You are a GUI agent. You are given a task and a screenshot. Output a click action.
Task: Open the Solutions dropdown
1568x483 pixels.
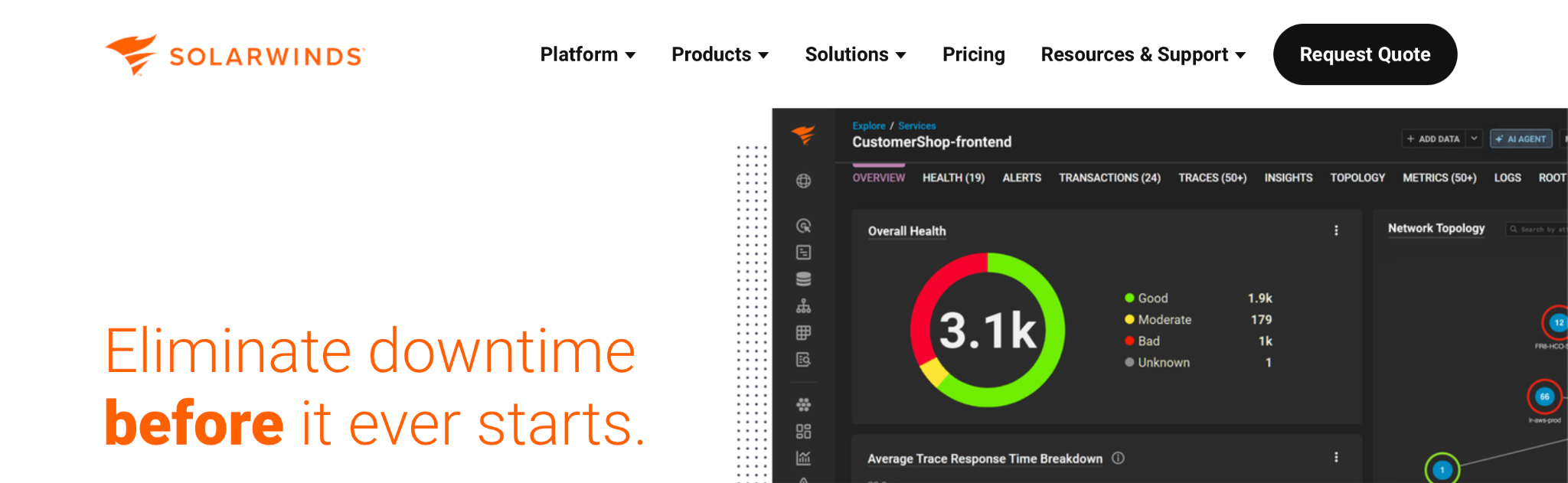[x=855, y=54]
